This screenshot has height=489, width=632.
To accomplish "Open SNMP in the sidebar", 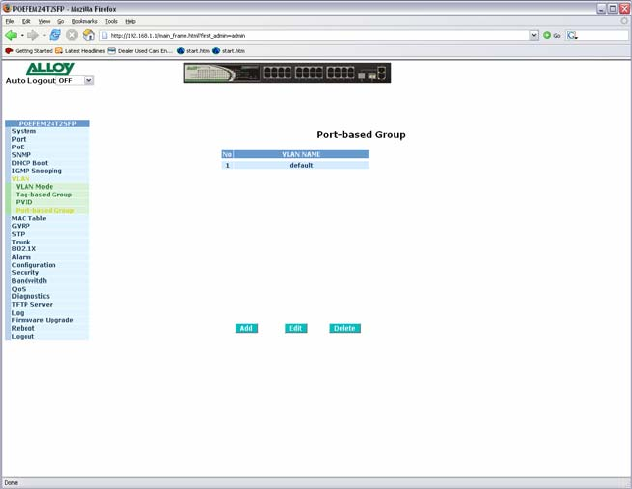I will (21, 155).
